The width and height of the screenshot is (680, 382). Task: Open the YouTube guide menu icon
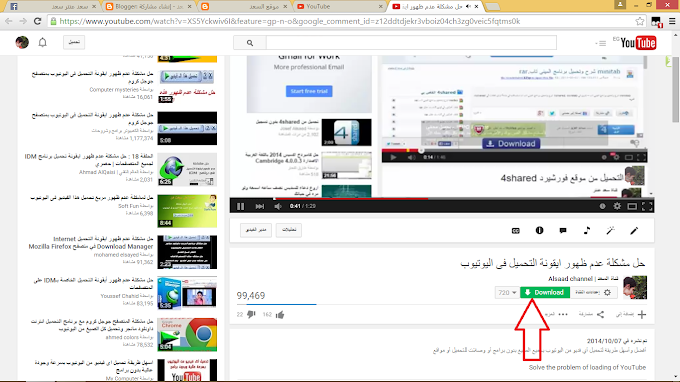601,43
